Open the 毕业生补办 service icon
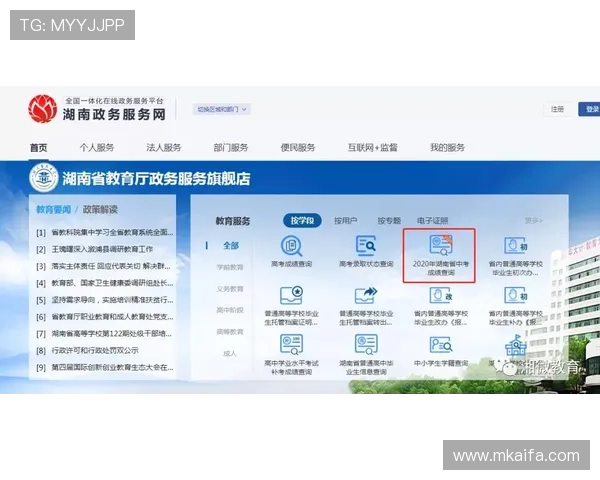 pyautogui.click(x=515, y=296)
